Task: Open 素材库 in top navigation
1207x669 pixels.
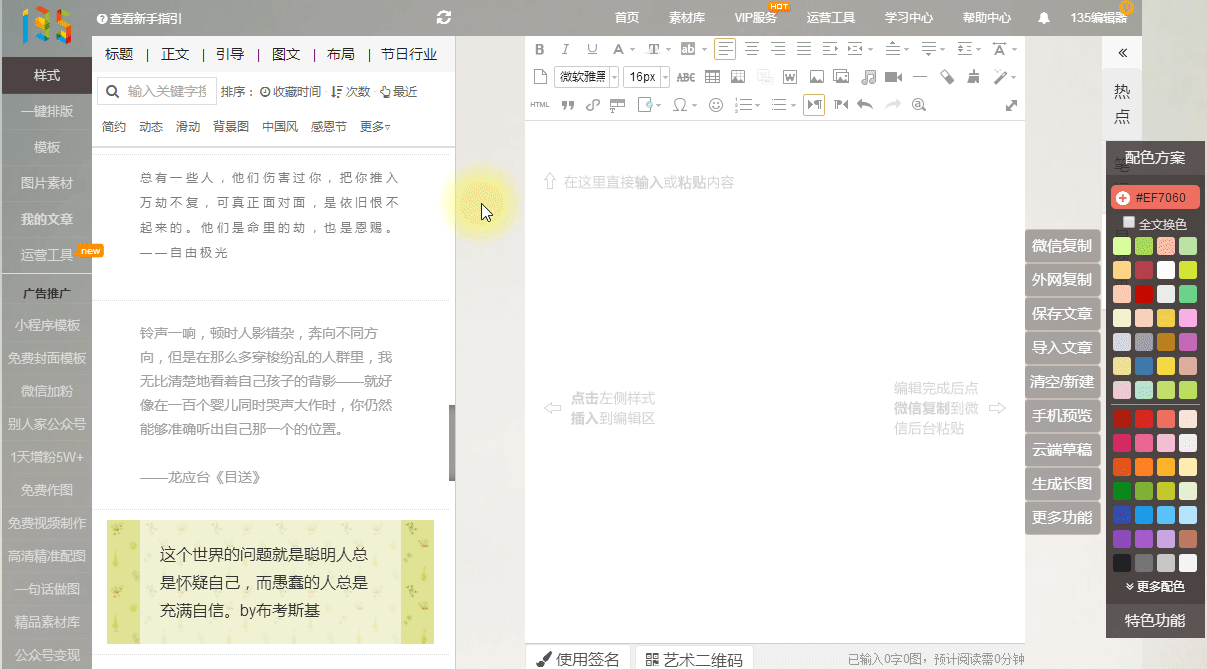Action: 687,18
